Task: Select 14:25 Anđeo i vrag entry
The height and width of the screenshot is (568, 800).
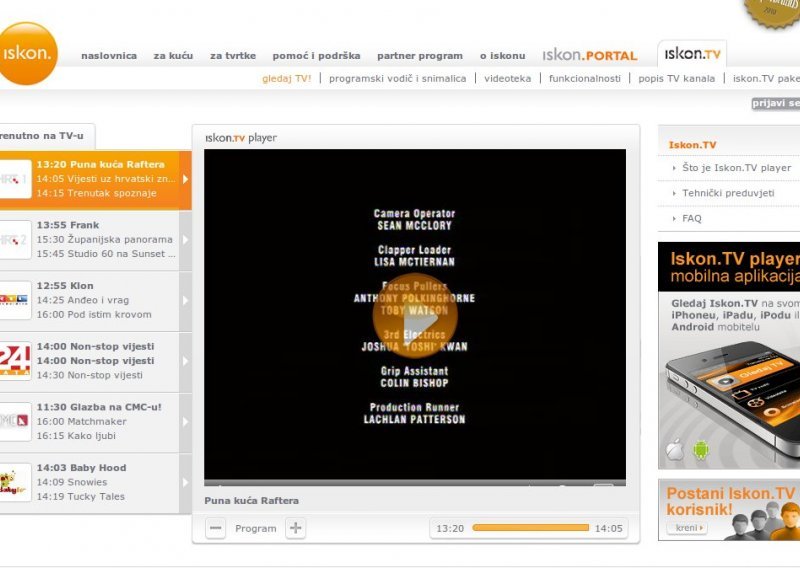Action: click(x=83, y=300)
